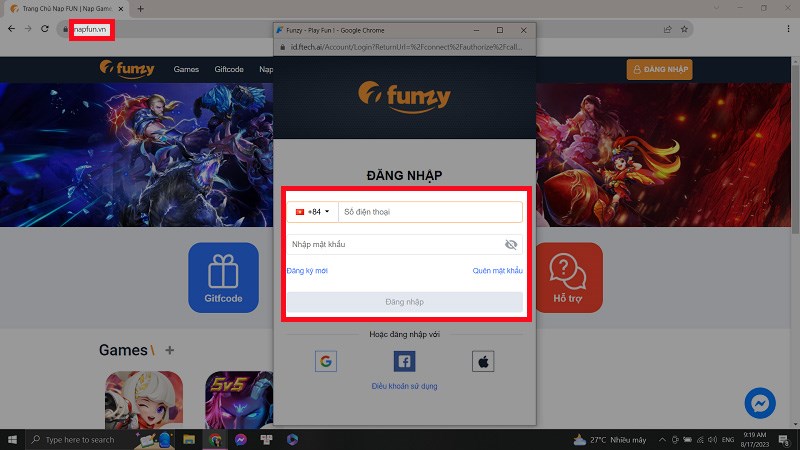Image resolution: width=800 pixels, height=450 pixels.
Task: Close the Trang Chủ Nạp FUN tab
Action: click(121, 9)
